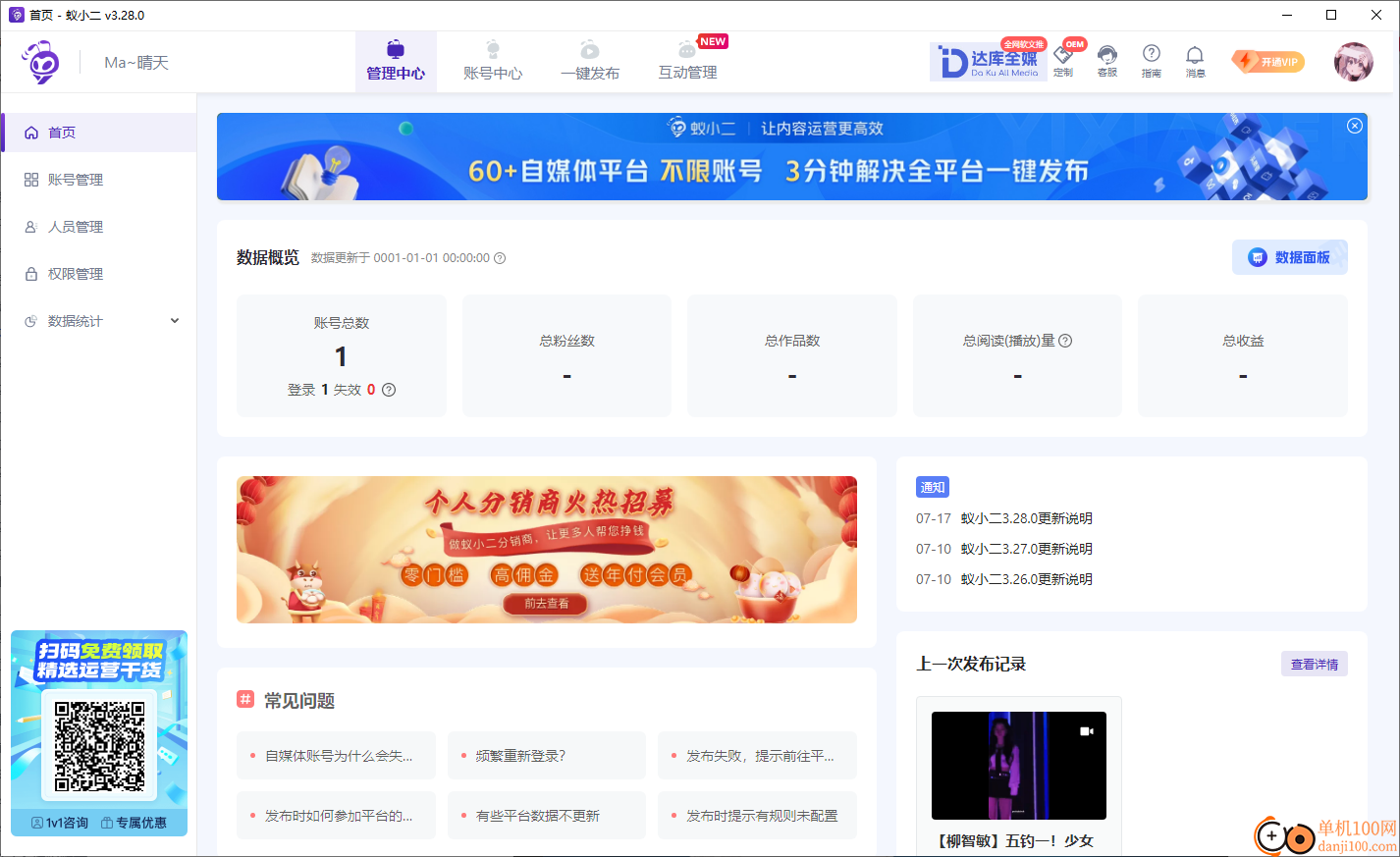1400x857 pixels.
Task: Click the 权限管理 lock icon
Action: pos(31,274)
